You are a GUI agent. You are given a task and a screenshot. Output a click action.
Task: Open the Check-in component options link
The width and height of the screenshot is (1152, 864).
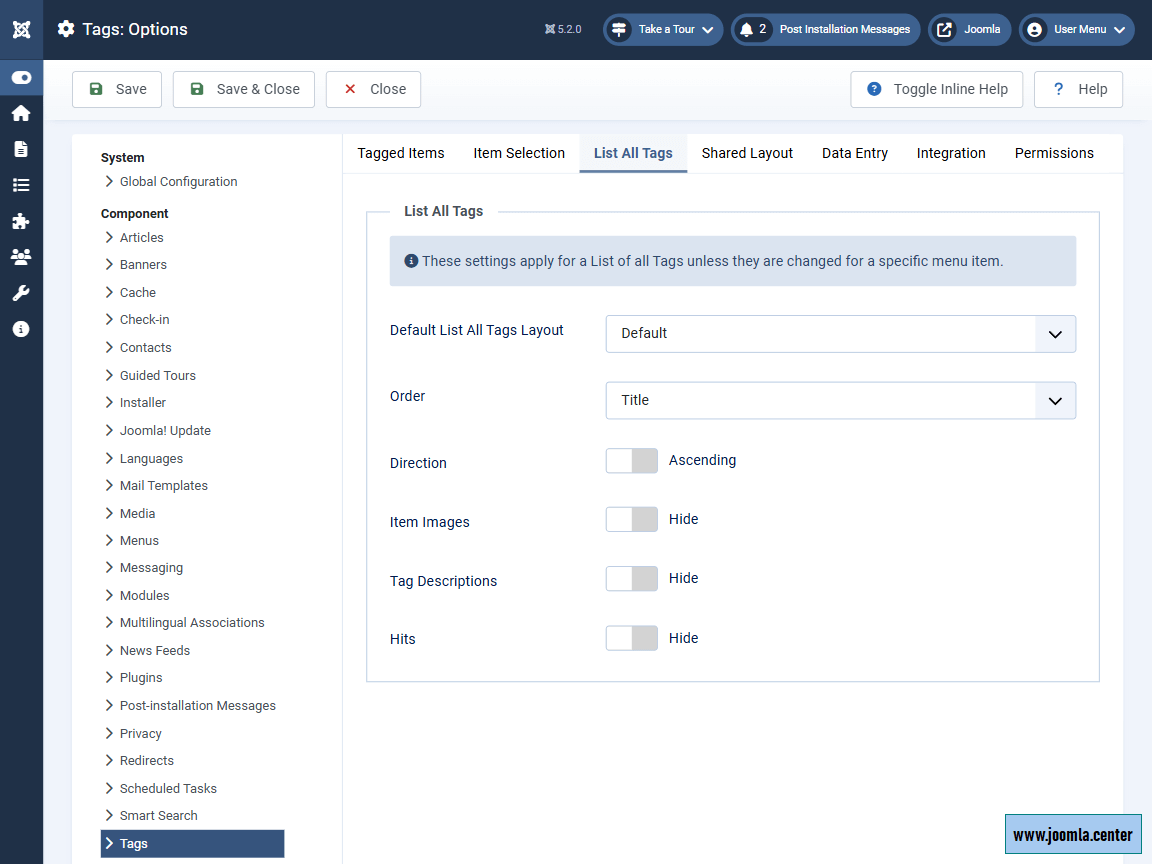pyautogui.click(x=145, y=320)
